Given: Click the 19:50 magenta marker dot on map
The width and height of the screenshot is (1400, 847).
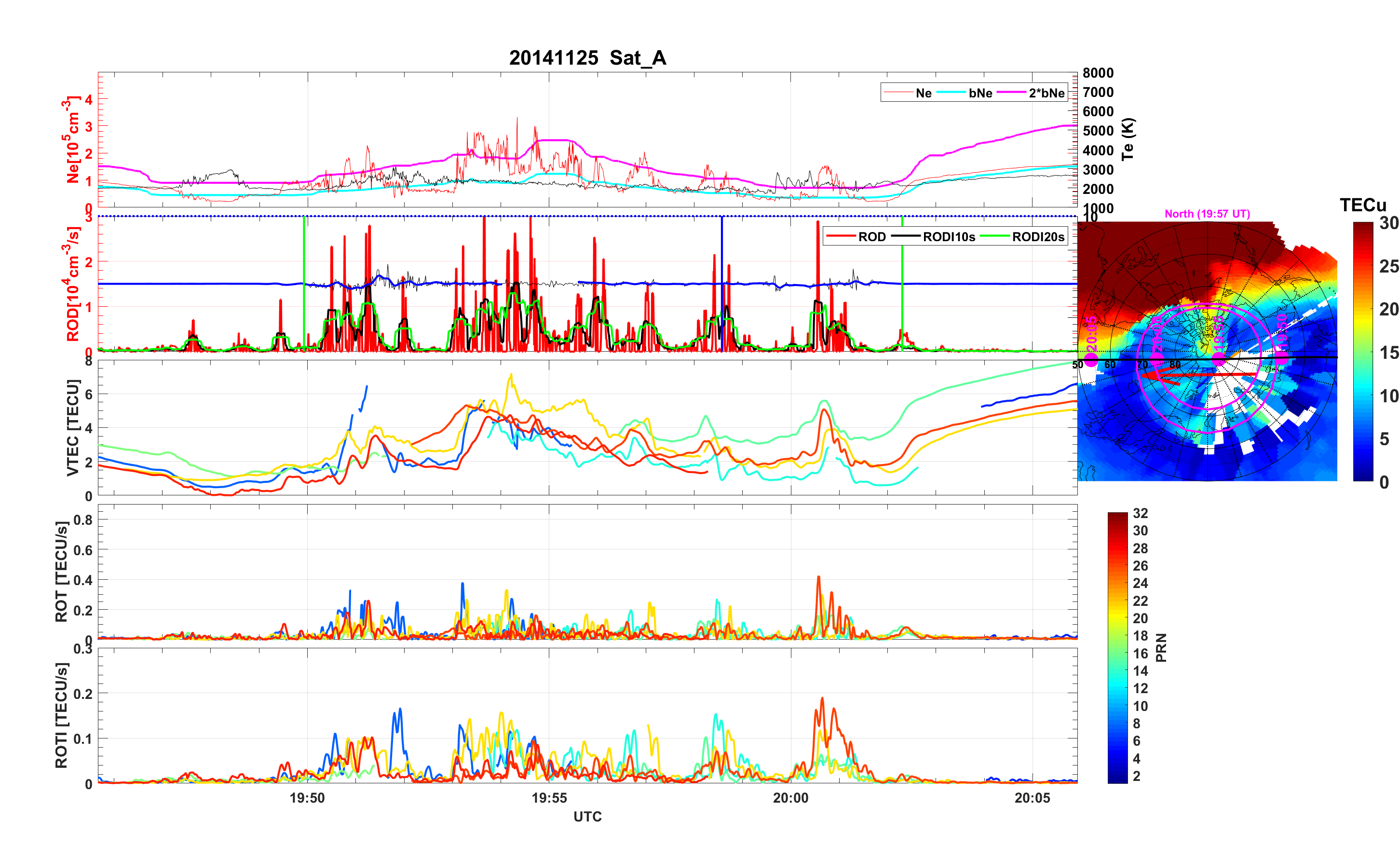Looking at the screenshot, I should pos(1282,358).
